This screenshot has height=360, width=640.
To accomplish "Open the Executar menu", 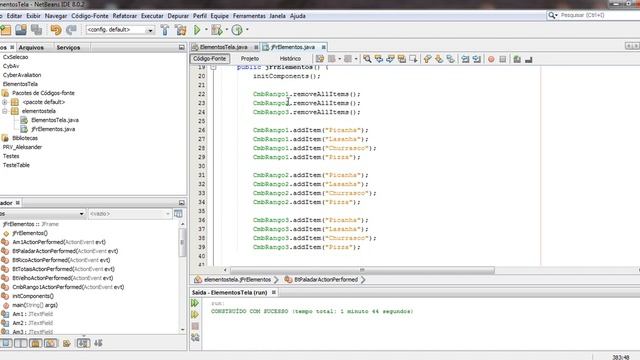I will [152, 16].
